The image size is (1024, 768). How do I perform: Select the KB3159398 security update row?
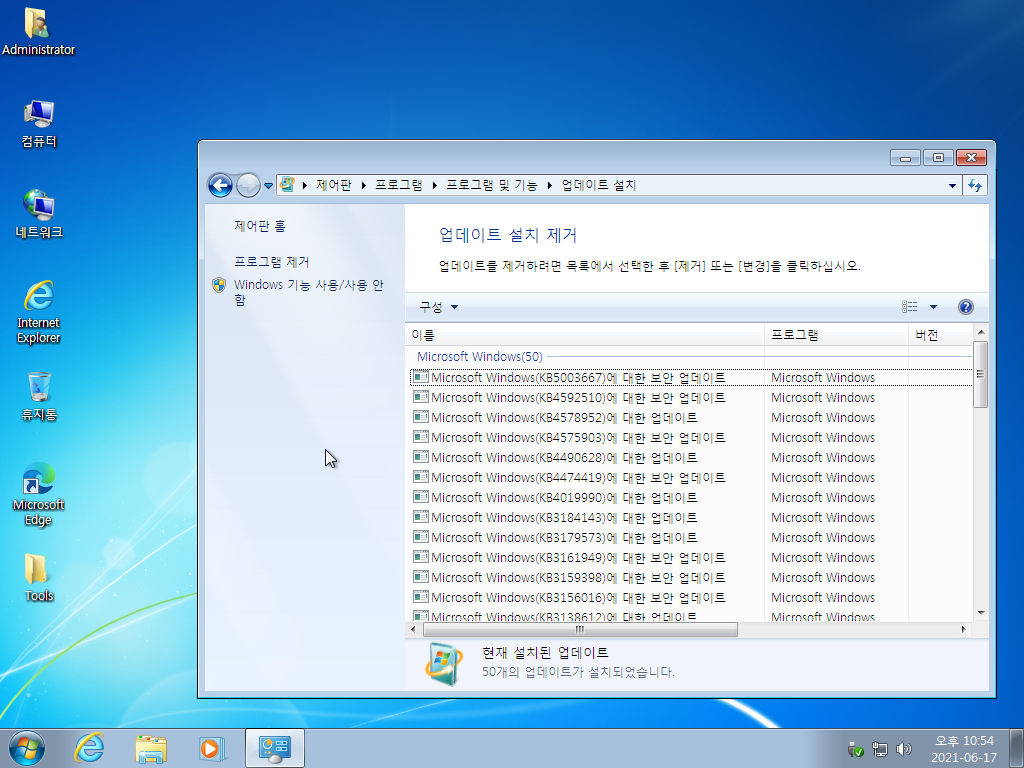[691, 578]
